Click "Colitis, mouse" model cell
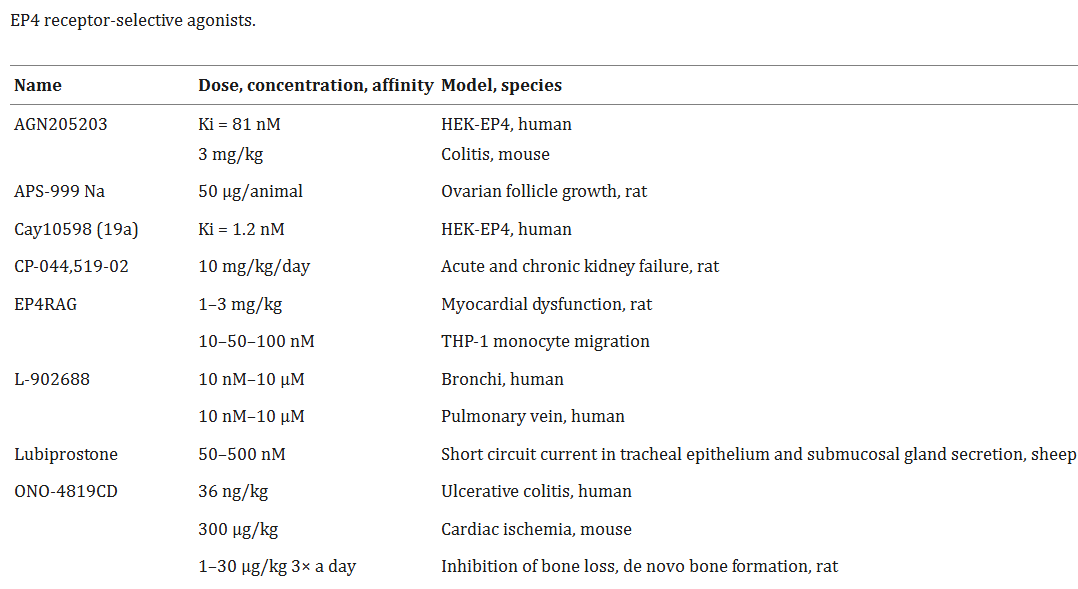 pos(495,154)
